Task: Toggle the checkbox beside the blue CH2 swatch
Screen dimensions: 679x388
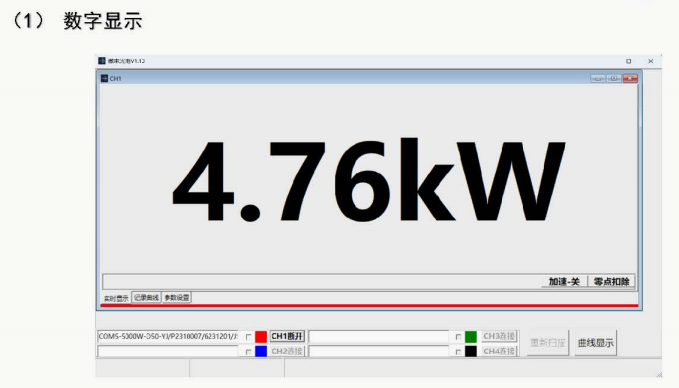Action: point(249,352)
